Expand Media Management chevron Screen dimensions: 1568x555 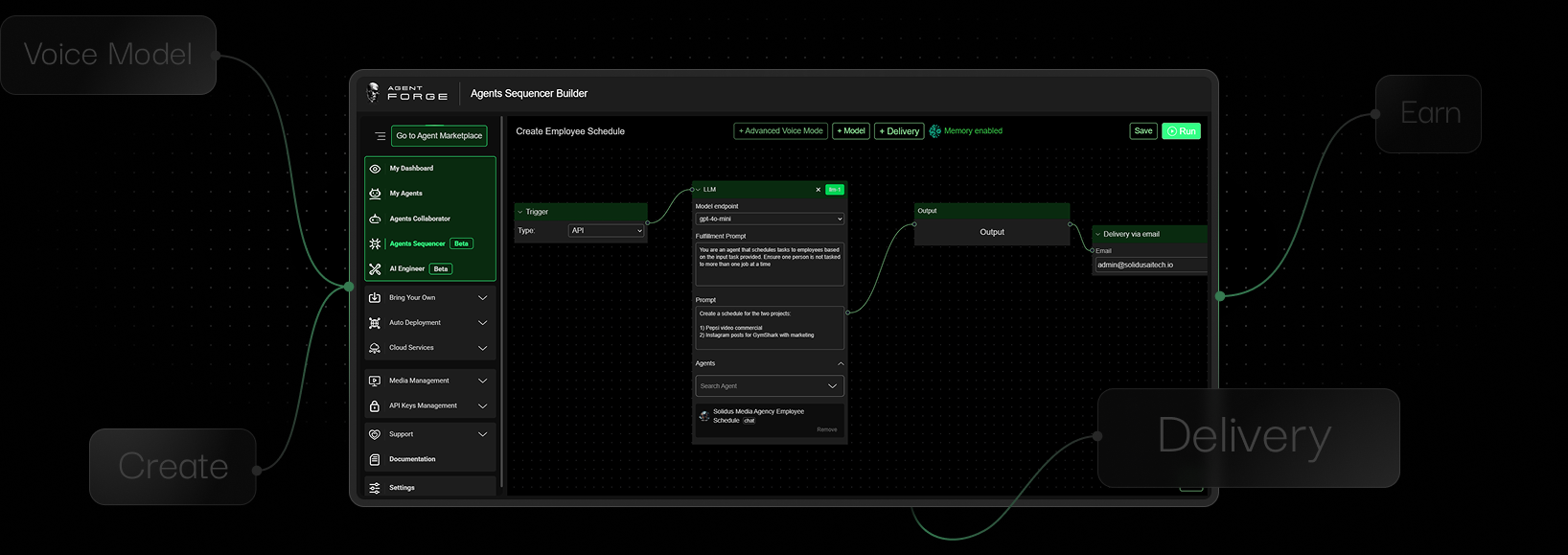pos(483,381)
